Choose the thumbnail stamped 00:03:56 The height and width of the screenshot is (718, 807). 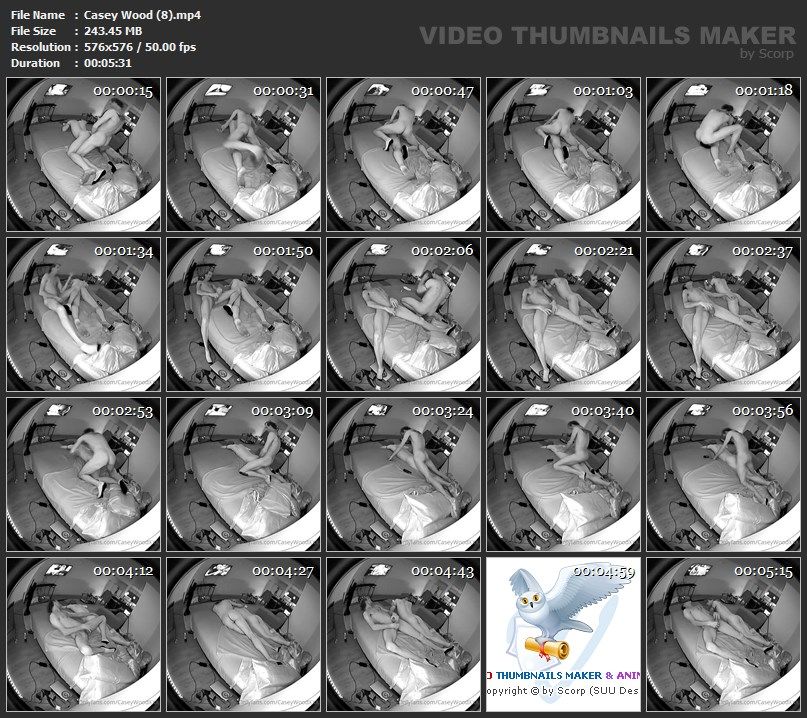pos(724,474)
